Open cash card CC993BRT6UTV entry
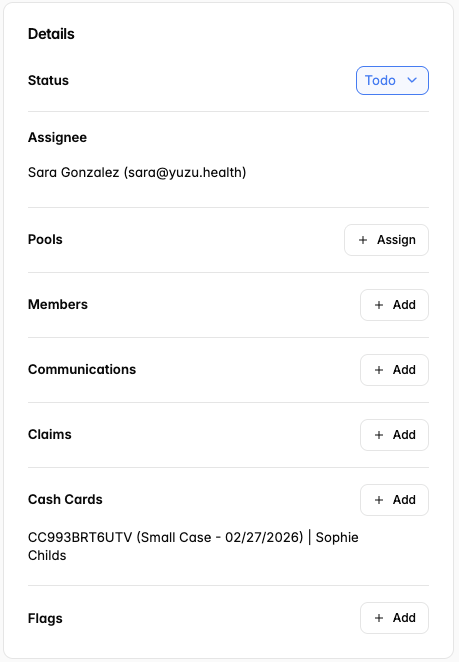This screenshot has width=459, height=662. click(193, 546)
